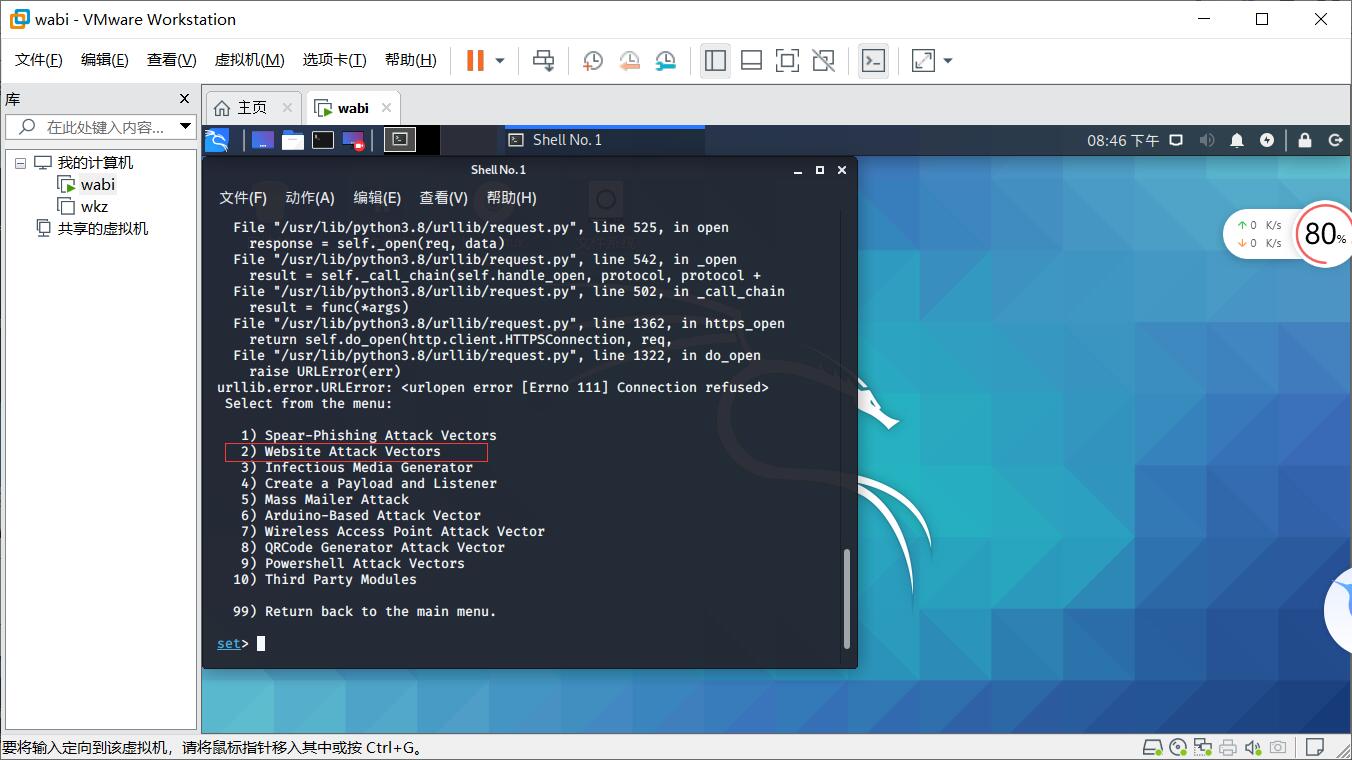The height and width of the screenshot is (760, 1352).
Task: Click the 08:46 下午 clock
Action: 1123,141
